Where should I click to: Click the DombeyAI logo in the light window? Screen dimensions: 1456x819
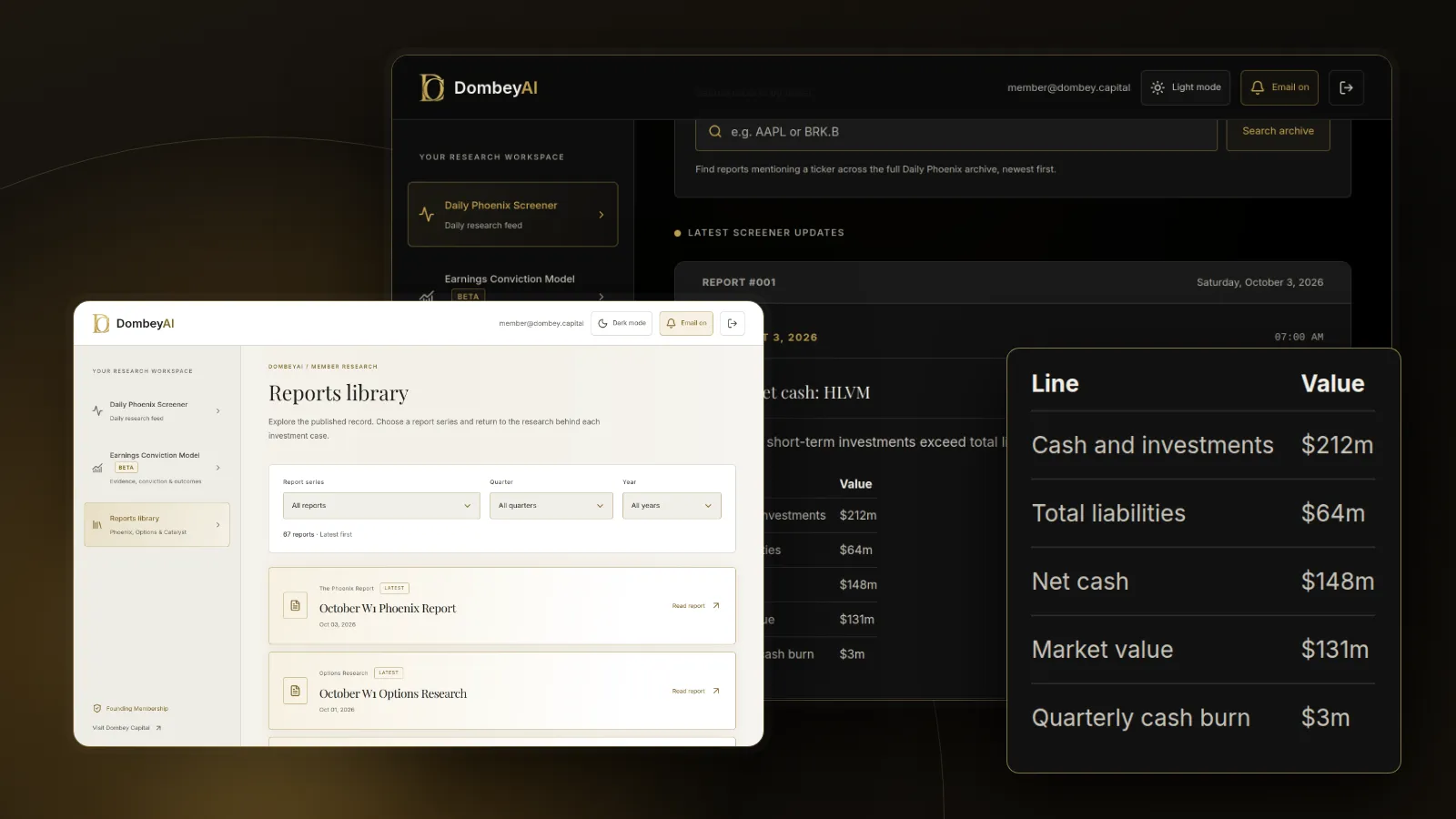point(134,323)
